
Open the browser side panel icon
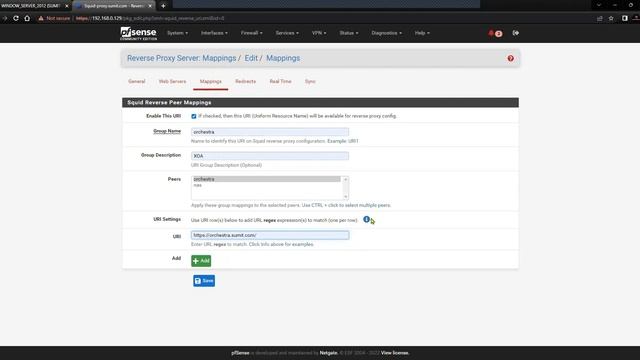point(624,18)
